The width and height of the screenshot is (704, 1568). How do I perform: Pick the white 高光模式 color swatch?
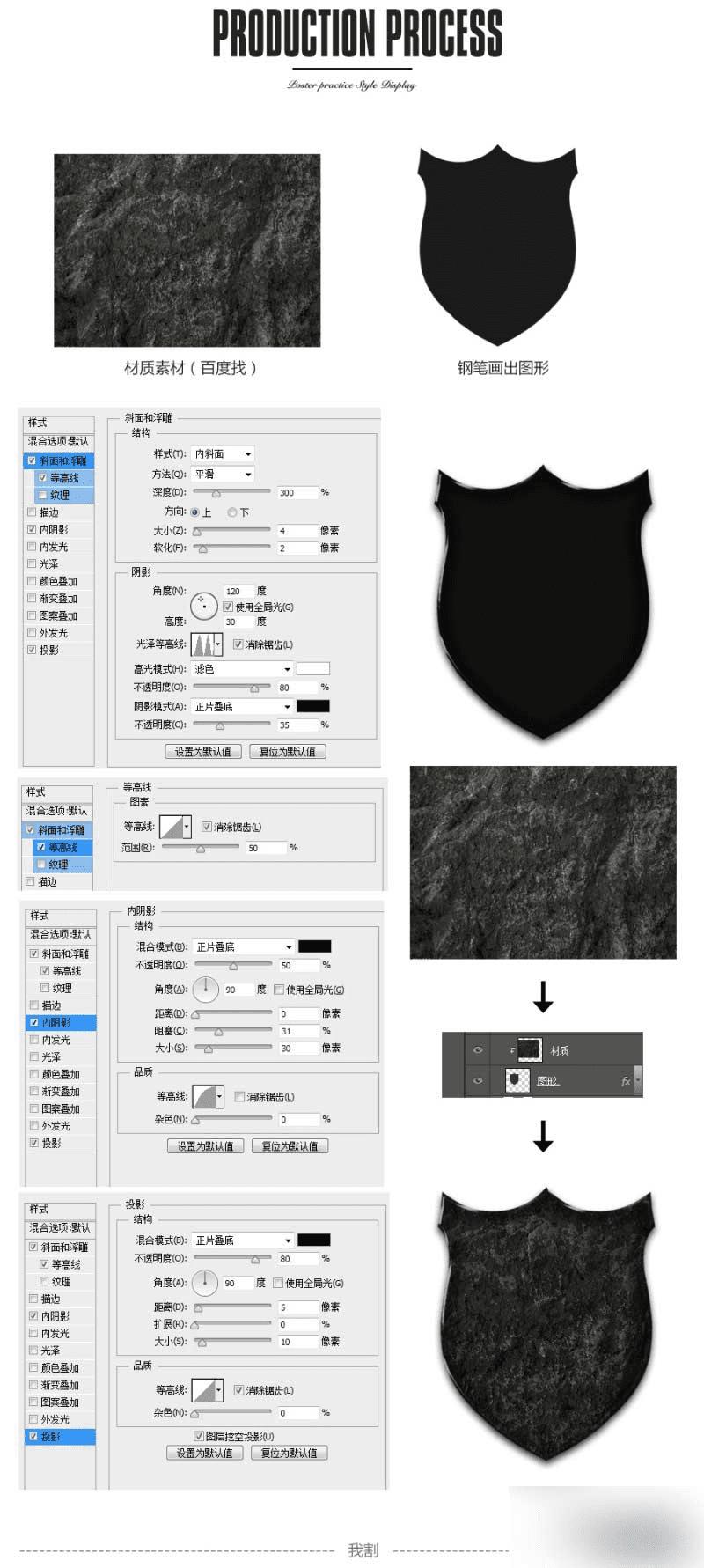click(313, 669)
